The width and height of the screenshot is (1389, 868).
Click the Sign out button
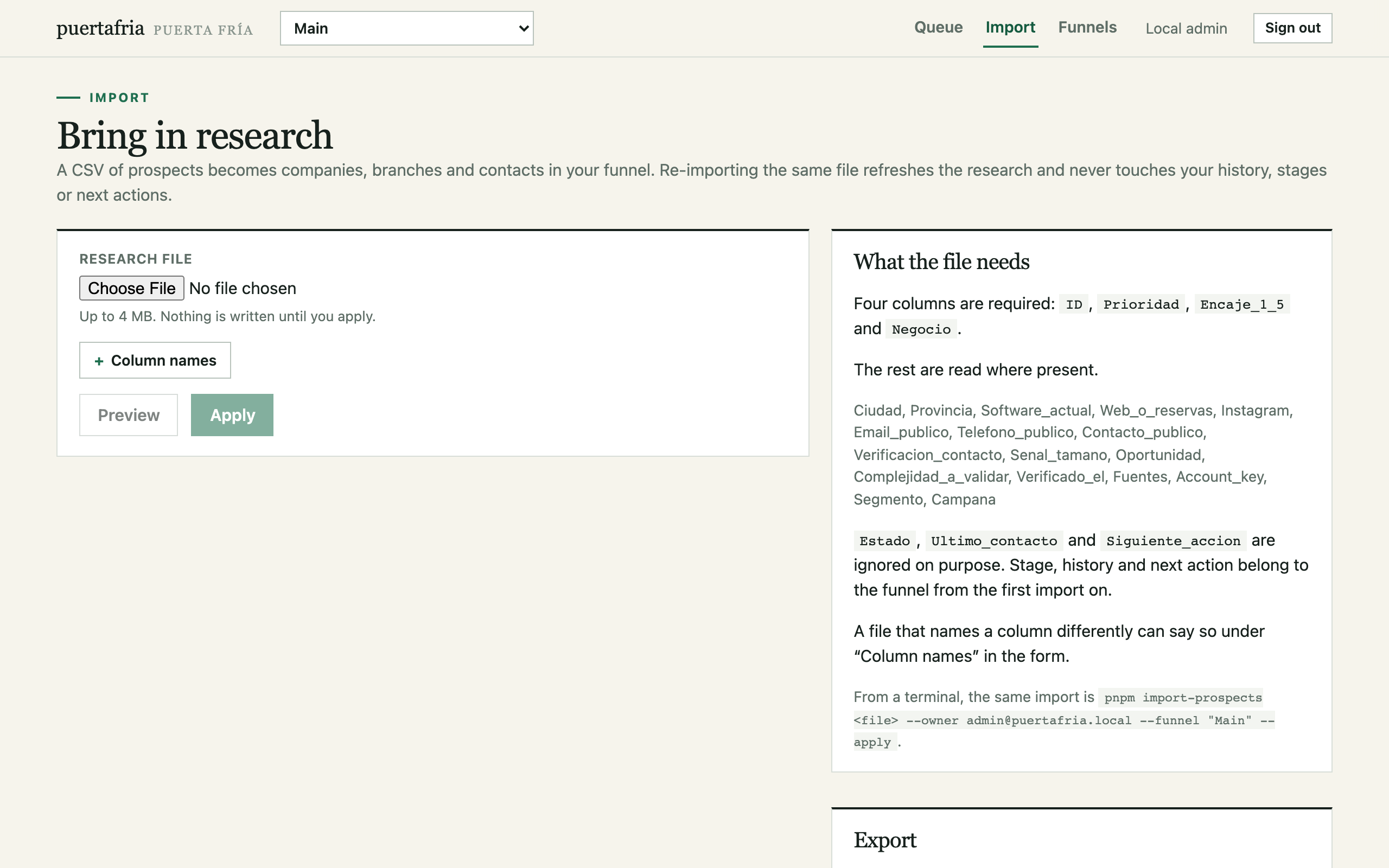pos(1292,28)
